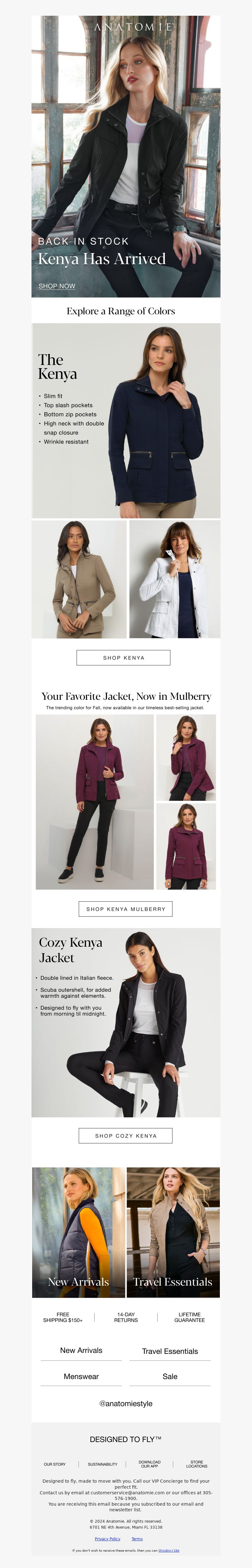Image resolution: width=252 pixels, height=1568 pixels.
Task: Click the Unsubscribe link
Action: tap(169, 1550)
